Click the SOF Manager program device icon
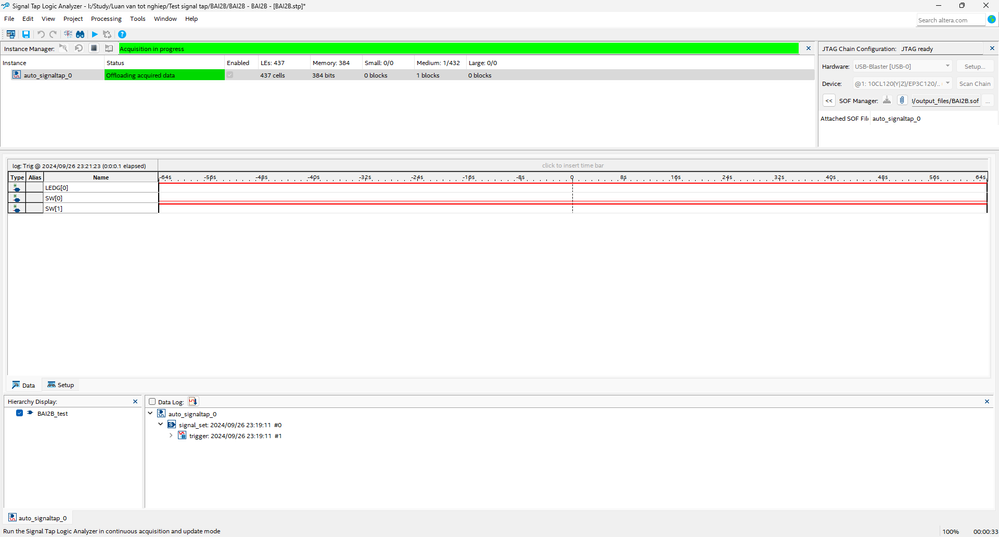This screenshot has height=537, width=999. click(887, 101)
